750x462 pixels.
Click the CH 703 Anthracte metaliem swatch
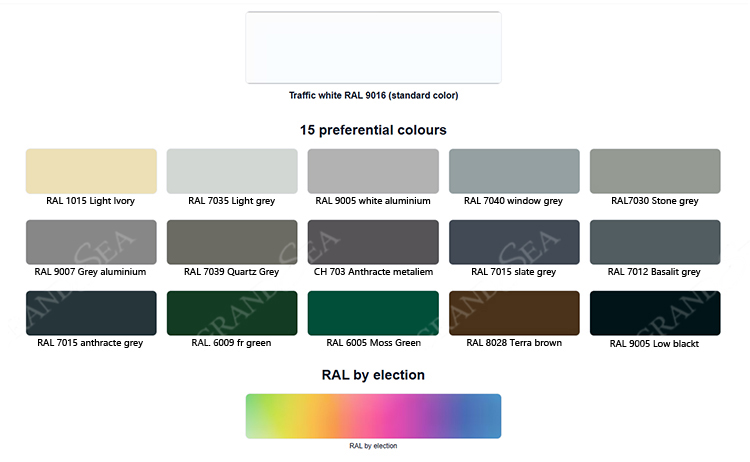tap(373, 242)
